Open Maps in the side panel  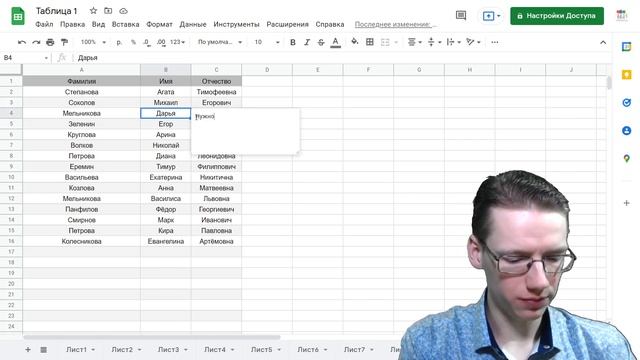point(627,158)
